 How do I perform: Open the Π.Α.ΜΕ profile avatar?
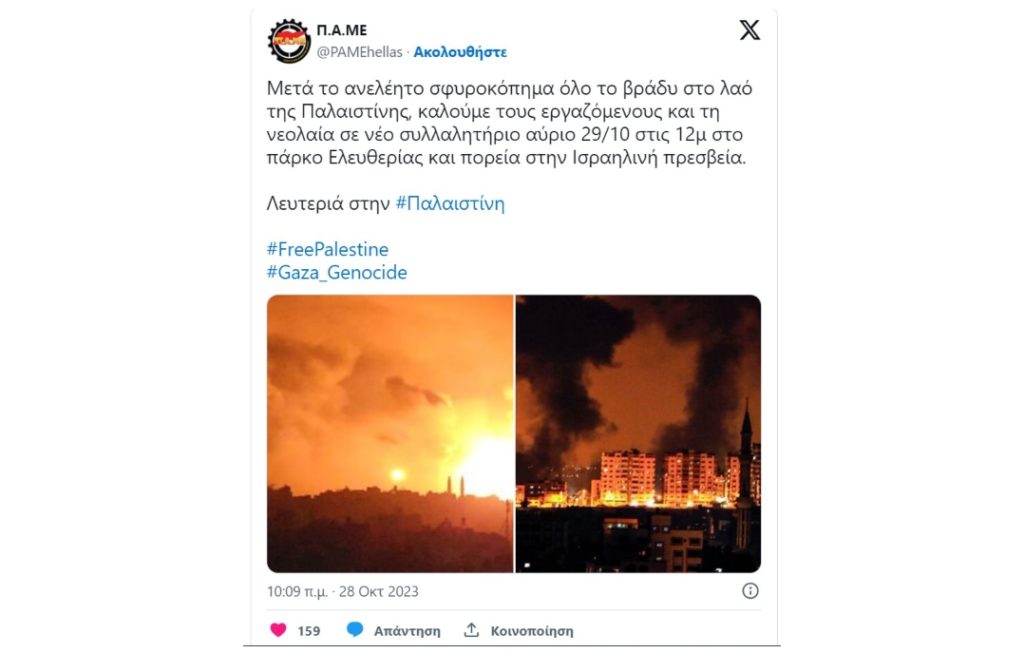point(289,40)
